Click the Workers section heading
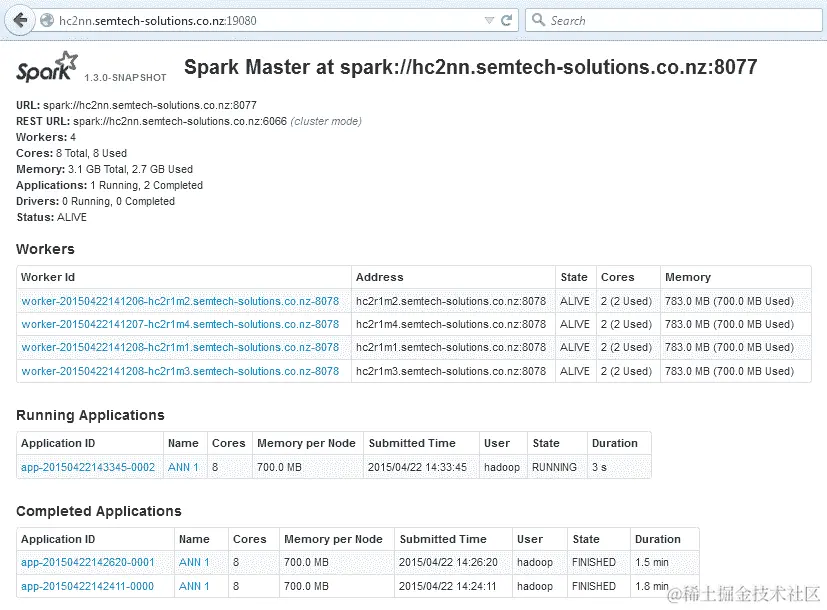The width and height of the screenshot is (827, 610). pyautogui.click(x=45, y=249)
